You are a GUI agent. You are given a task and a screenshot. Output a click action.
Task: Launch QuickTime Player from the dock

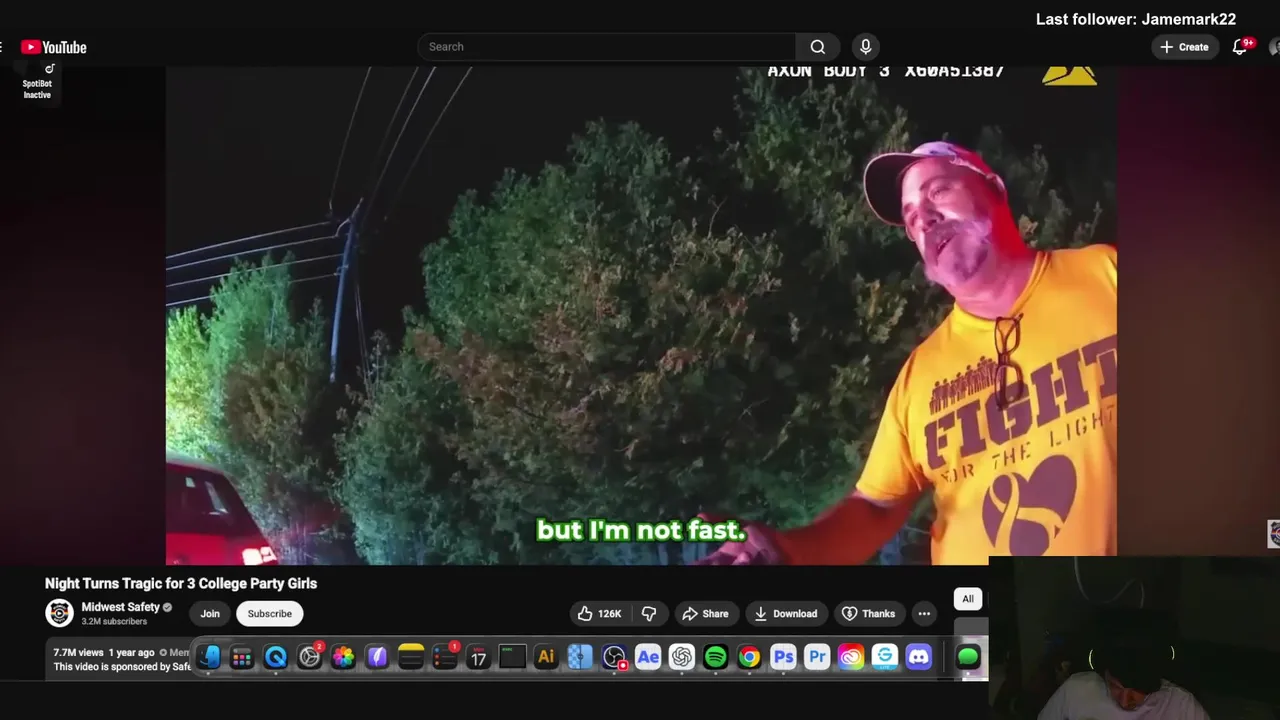tap(276, 657)
